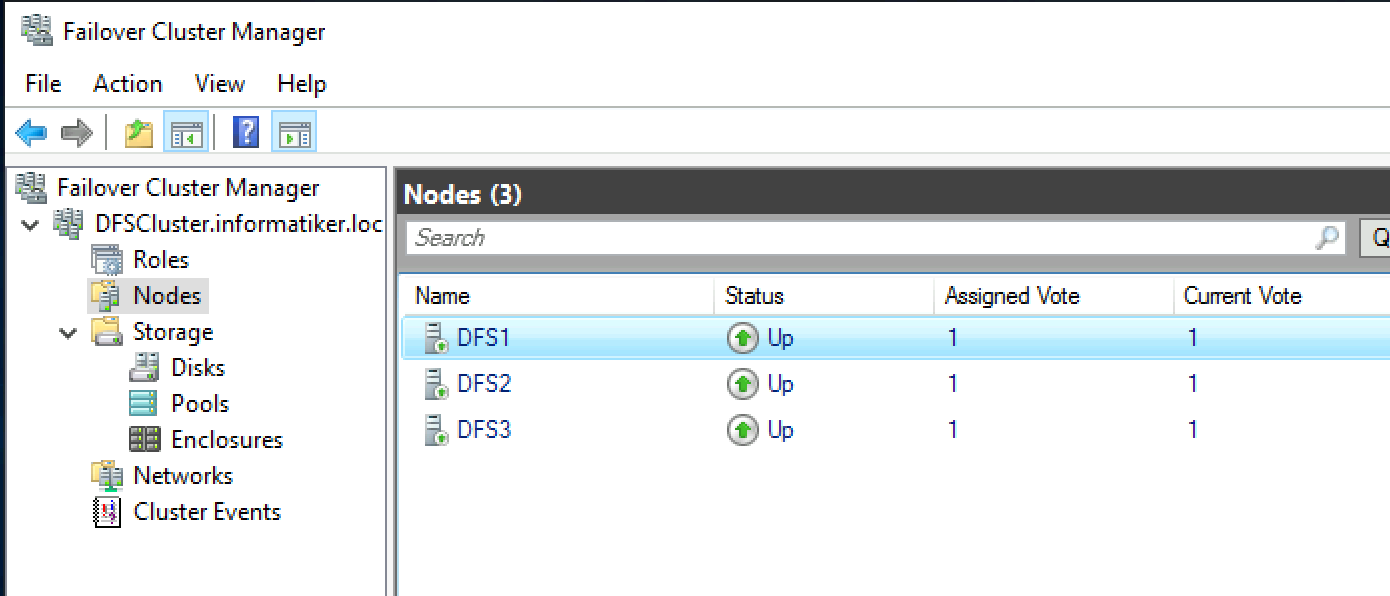Click the green Up status icon for DFS1

[x=742, y=339]
